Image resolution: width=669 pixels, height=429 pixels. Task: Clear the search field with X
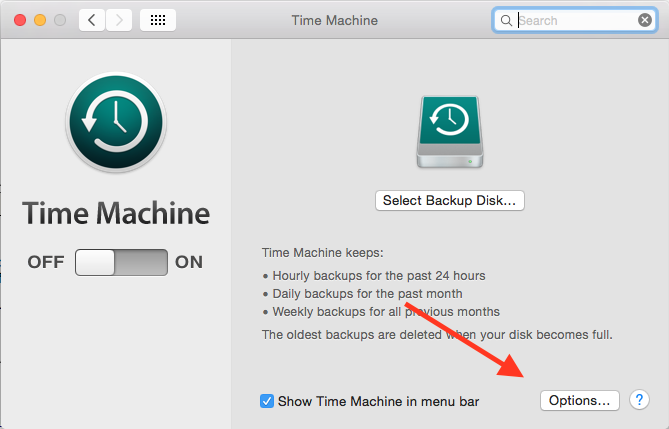coord(645,20)
